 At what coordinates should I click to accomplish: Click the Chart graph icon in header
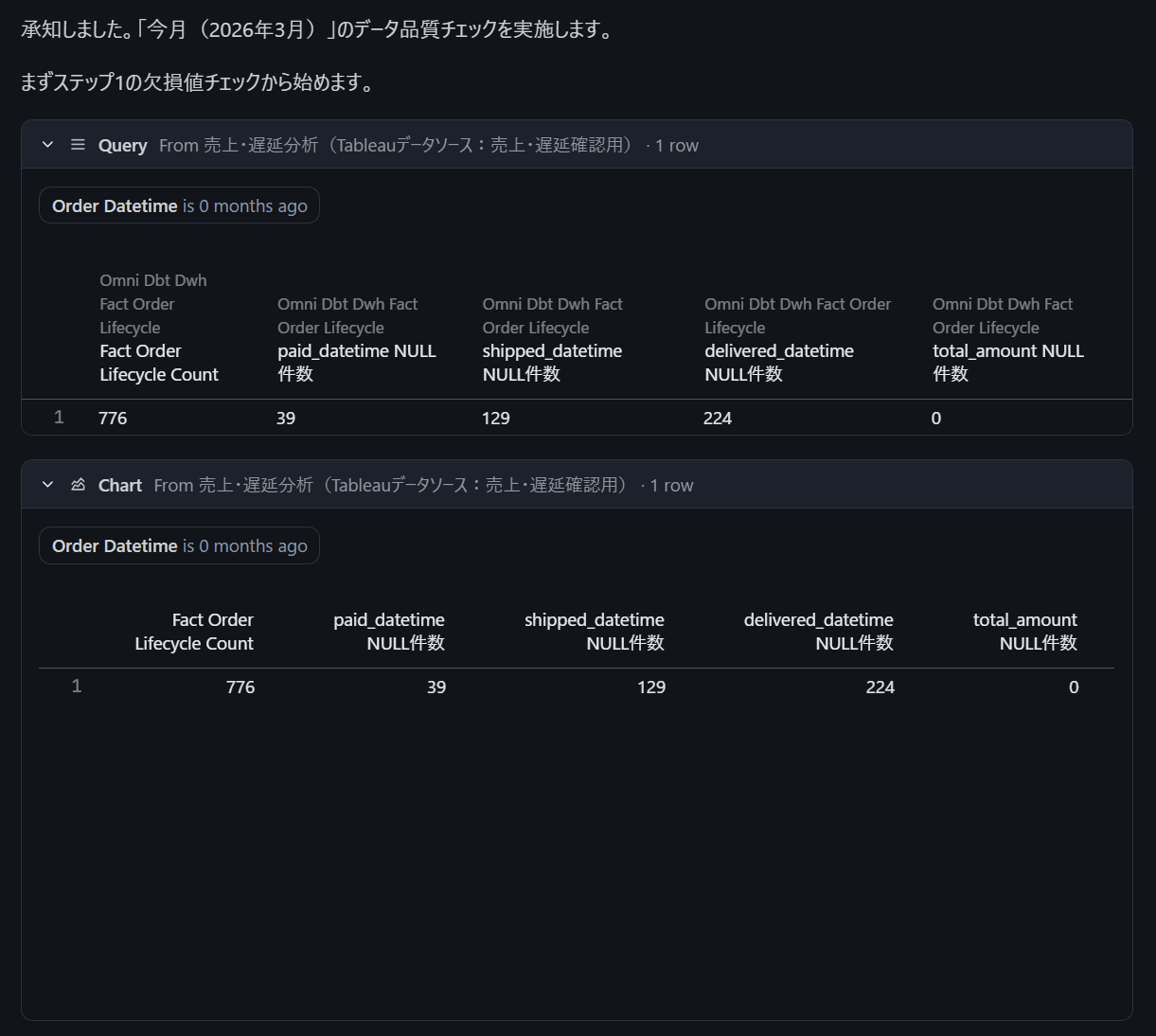[78, 485]
